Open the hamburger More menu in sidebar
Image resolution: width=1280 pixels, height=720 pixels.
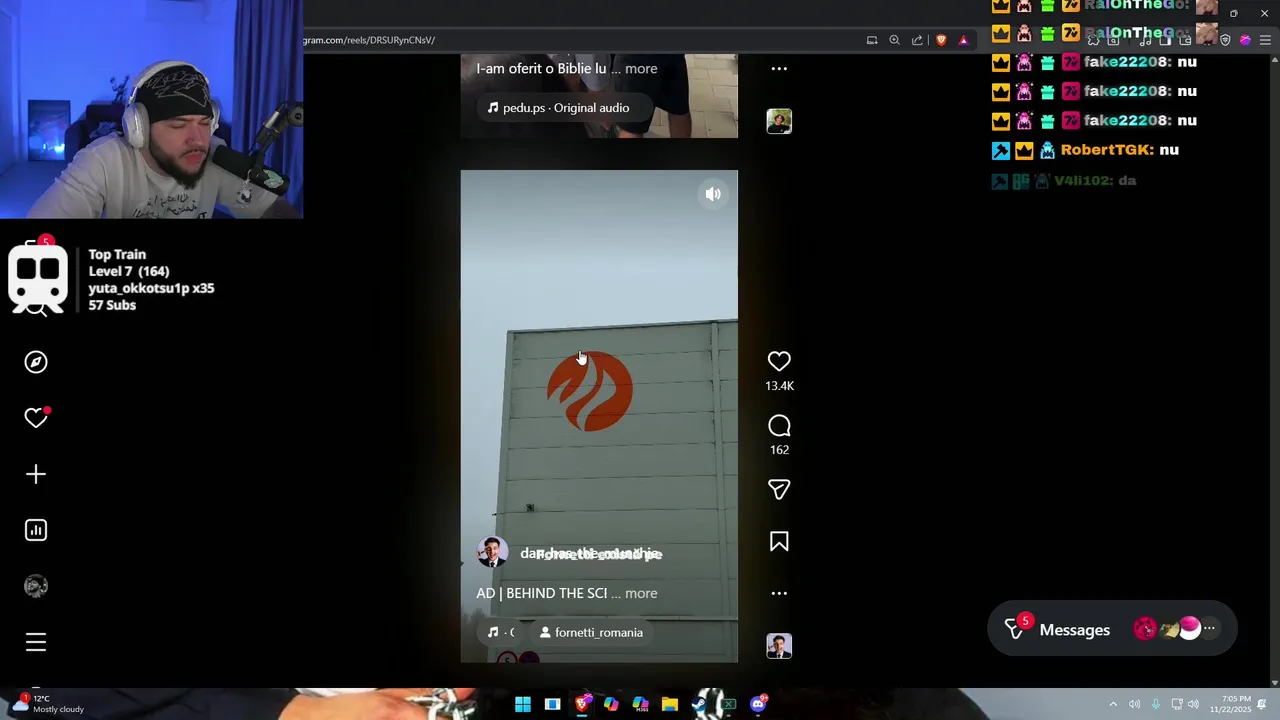(36, 642)
